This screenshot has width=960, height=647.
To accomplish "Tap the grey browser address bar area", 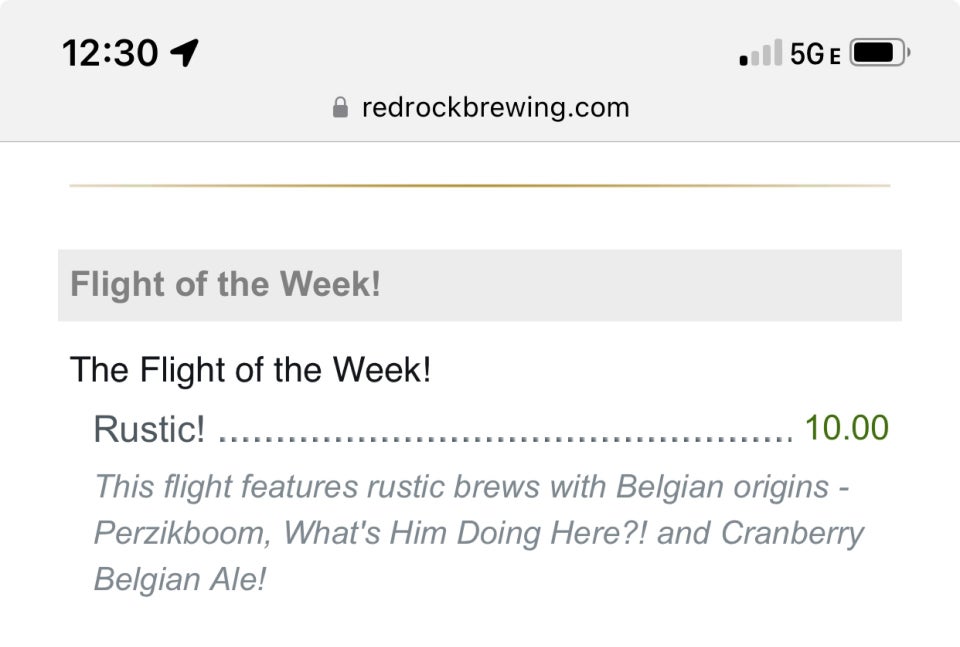I will (x=480, y=108).
